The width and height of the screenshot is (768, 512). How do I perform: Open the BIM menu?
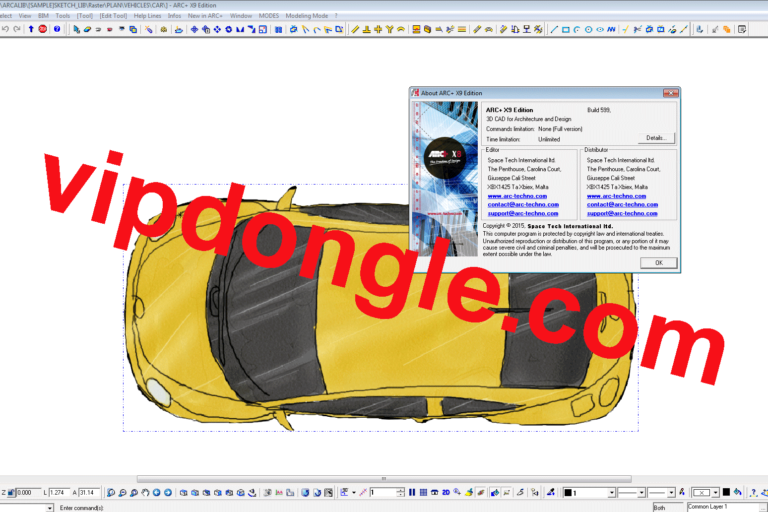click(x=43, y=16)
